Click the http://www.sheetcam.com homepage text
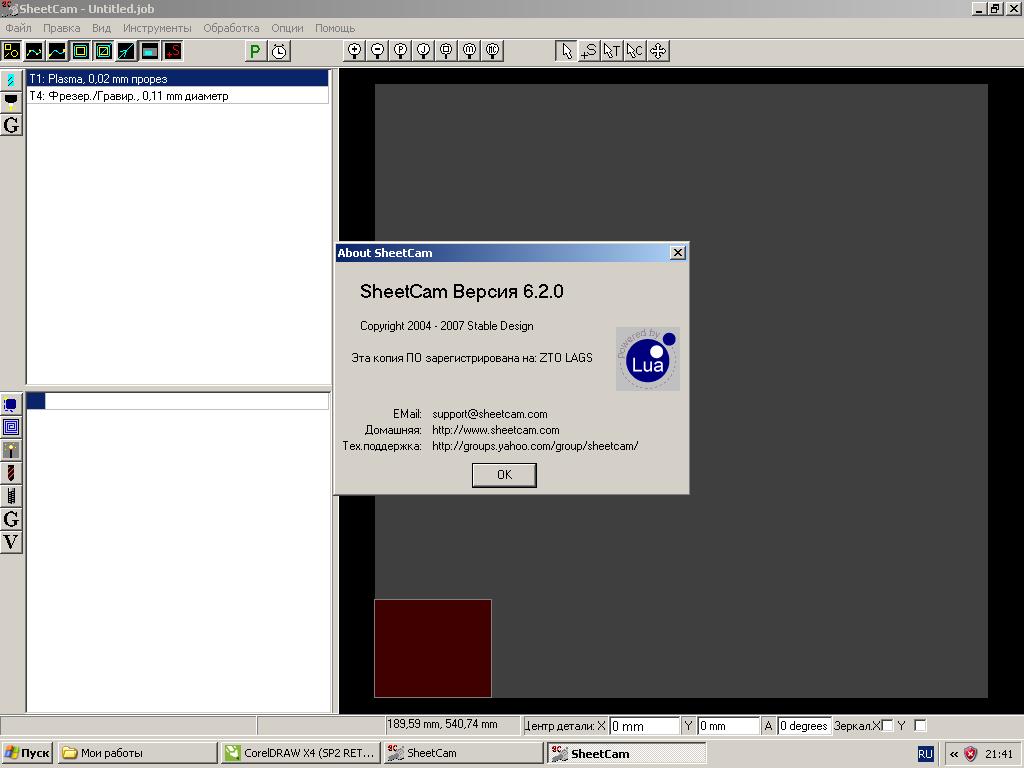 [496, 430]
